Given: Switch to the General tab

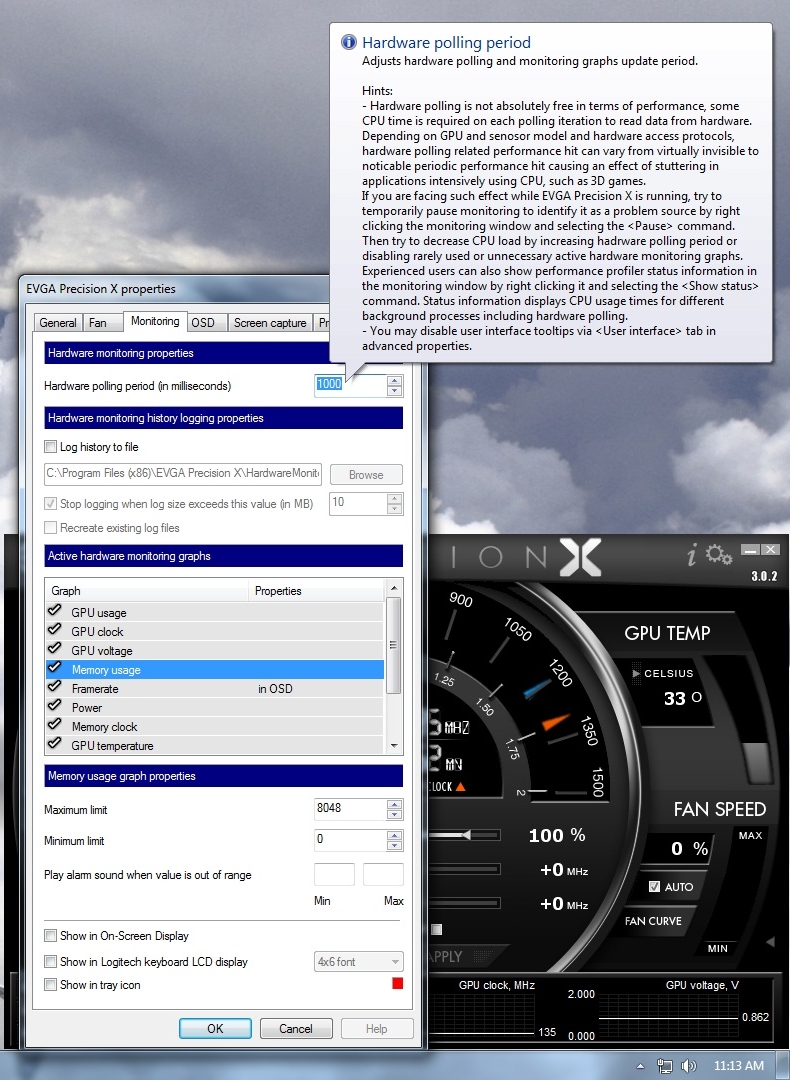Looking at the screenshot, I should point(58,322).
